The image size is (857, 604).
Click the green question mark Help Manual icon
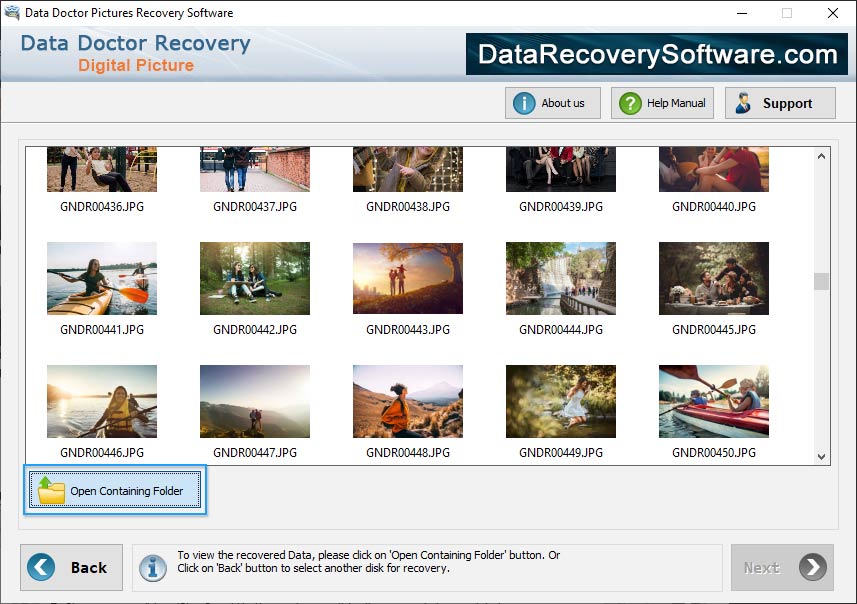click(629, 102)
